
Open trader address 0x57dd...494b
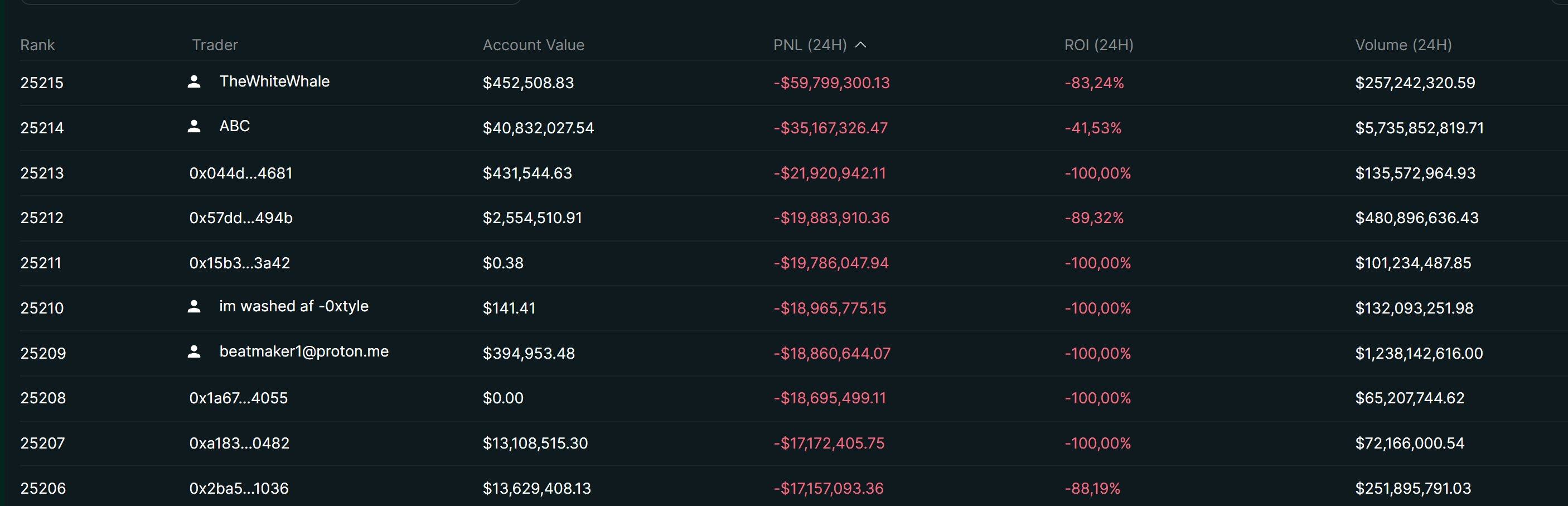(240, 218)
